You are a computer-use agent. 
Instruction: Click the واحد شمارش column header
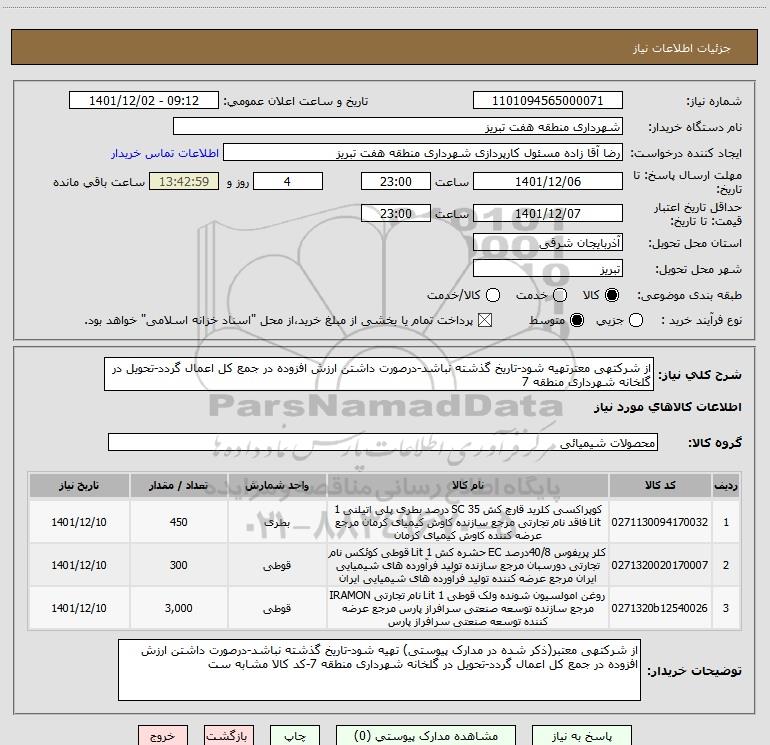click(x=277, y=486)
